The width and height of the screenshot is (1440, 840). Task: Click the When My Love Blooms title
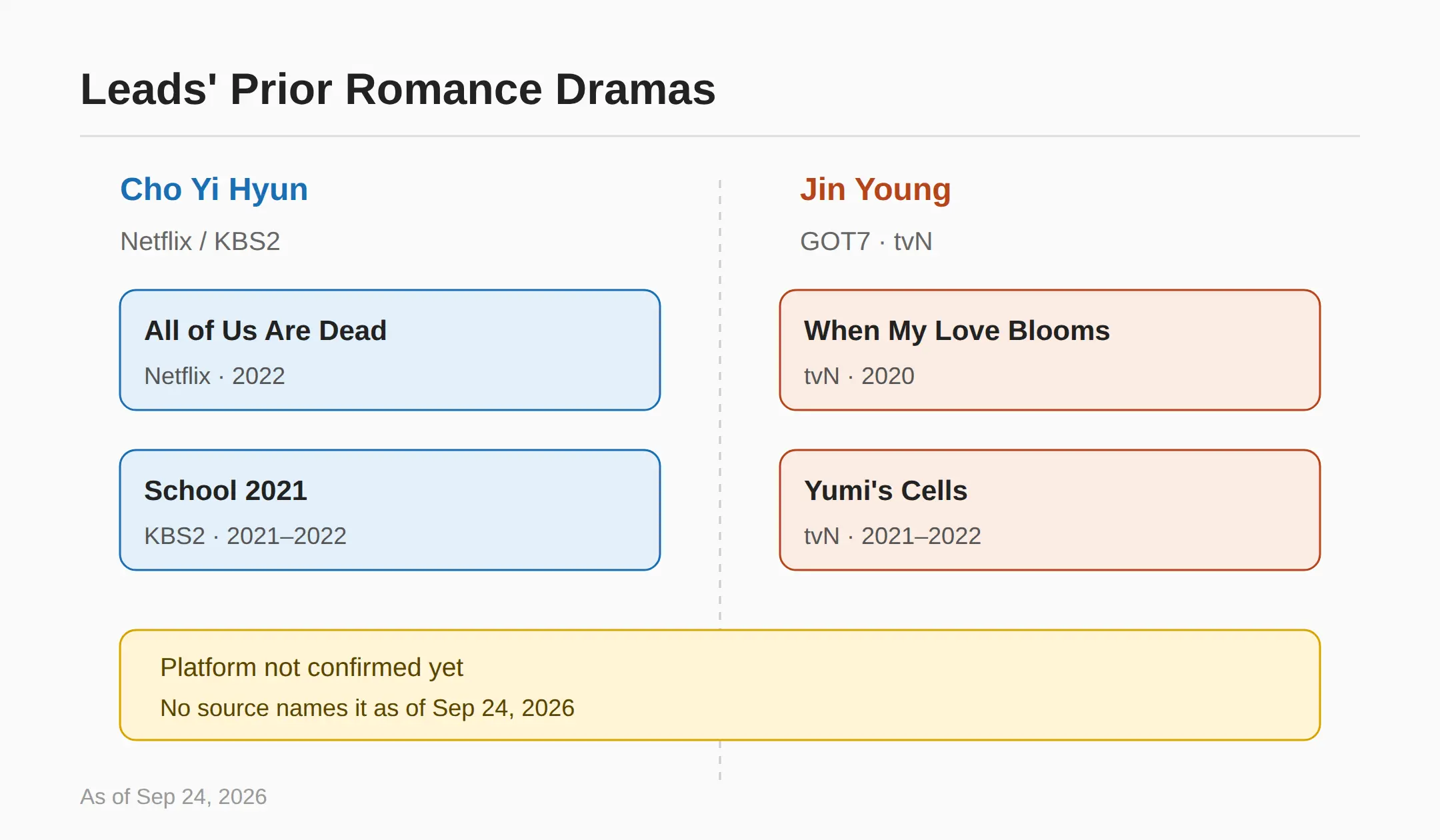[957, 331]
